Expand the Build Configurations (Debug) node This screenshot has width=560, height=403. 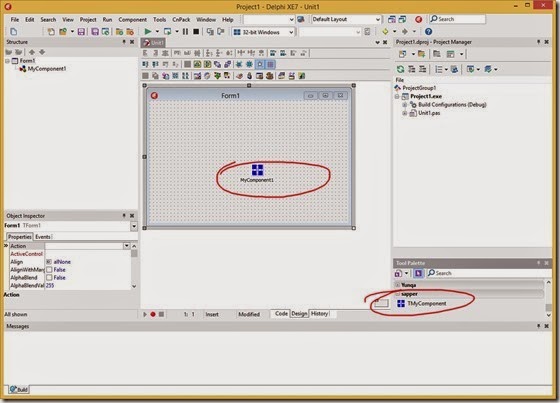point(405,105)
